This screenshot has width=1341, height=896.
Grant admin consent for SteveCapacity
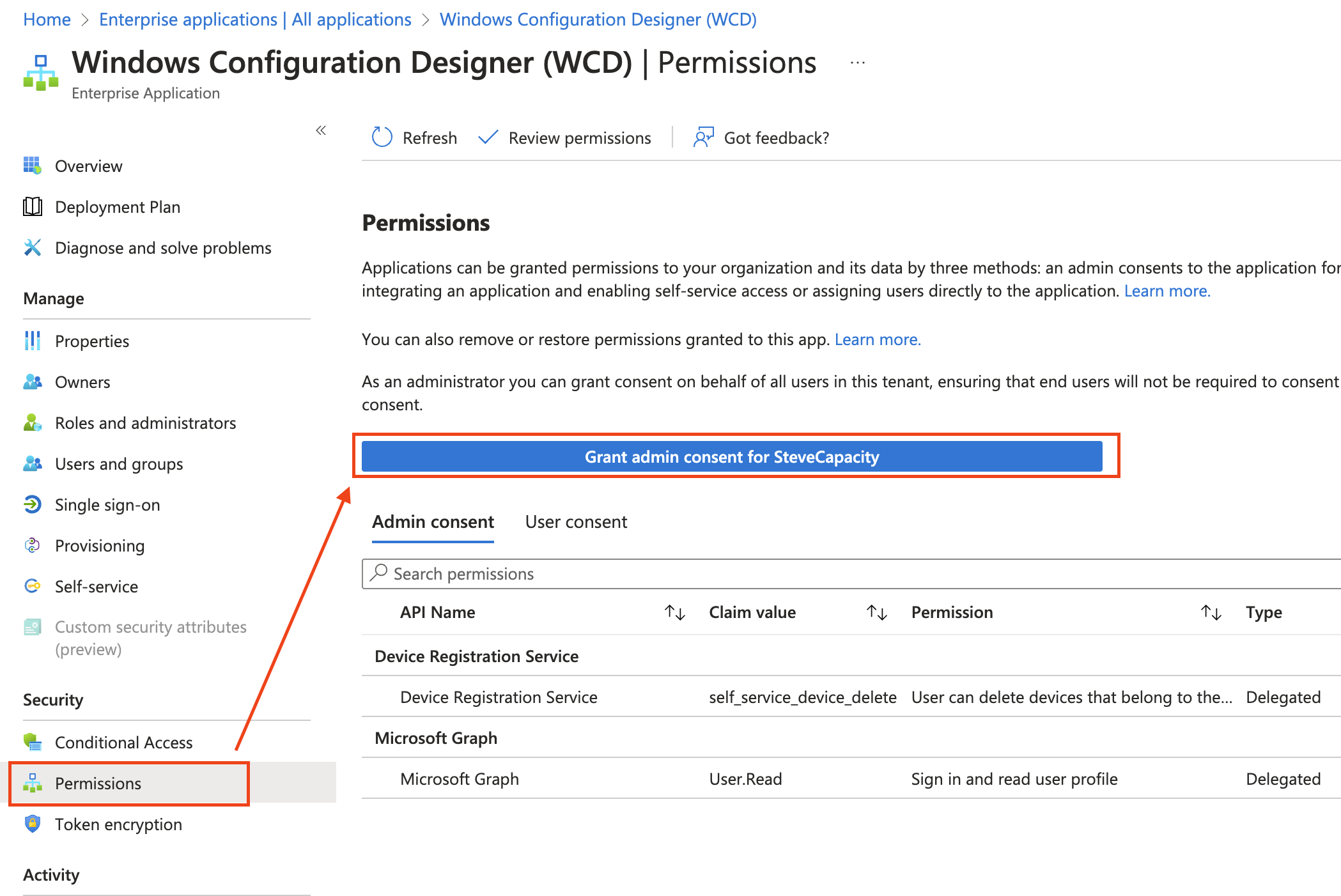tap(732, 456)
